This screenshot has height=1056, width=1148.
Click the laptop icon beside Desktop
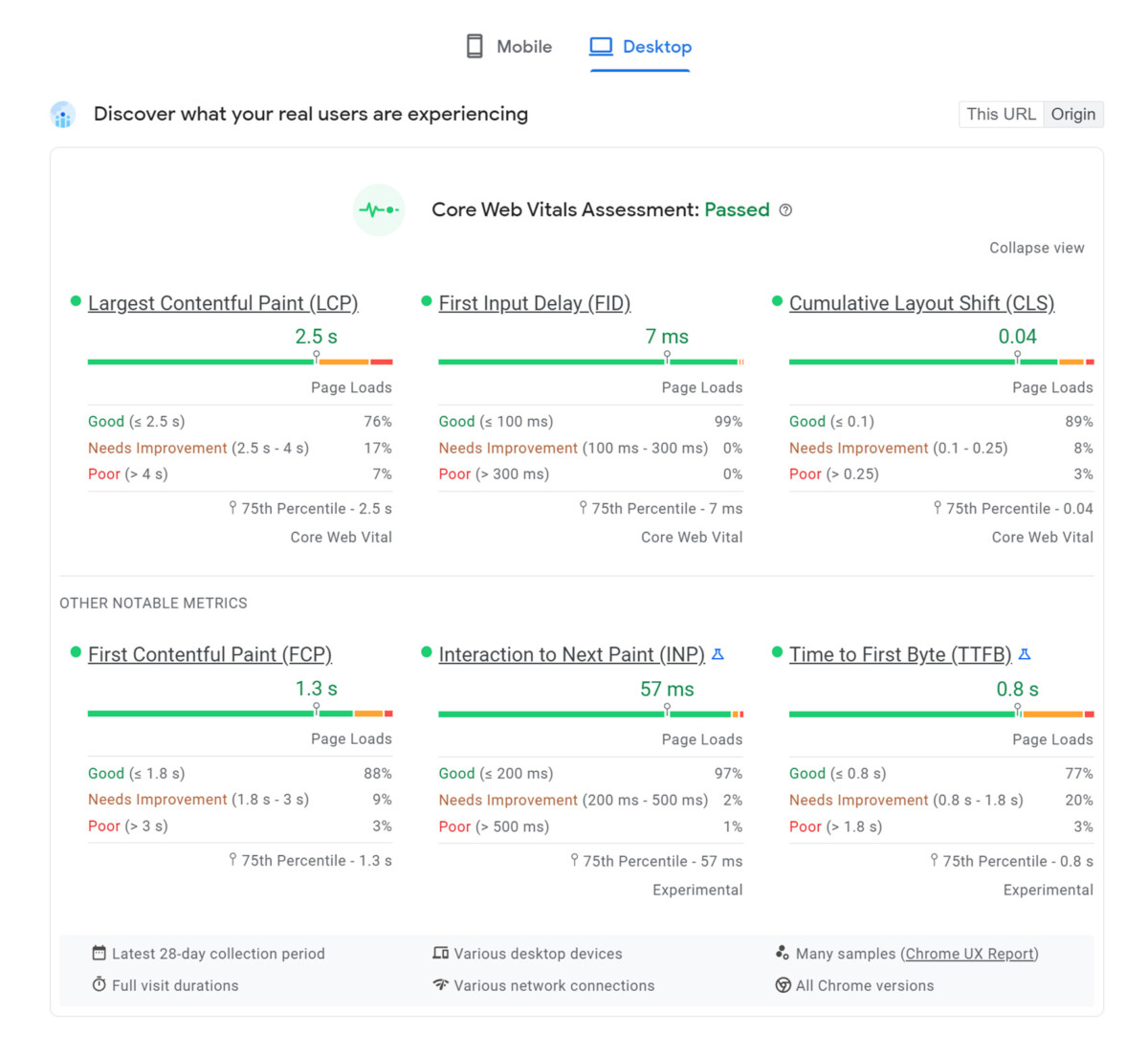click(x=601, y=44)
